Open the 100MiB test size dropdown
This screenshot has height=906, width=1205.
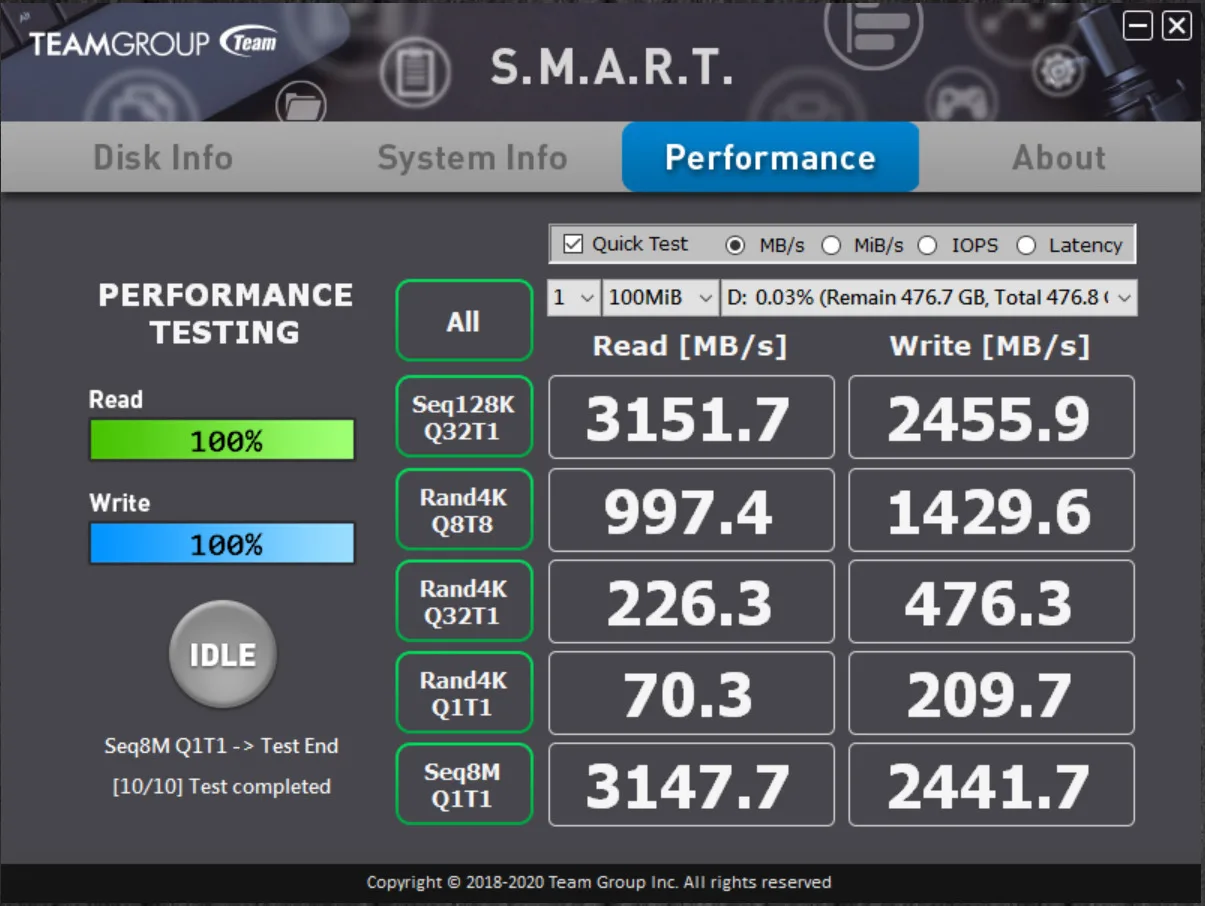[660, 297]
